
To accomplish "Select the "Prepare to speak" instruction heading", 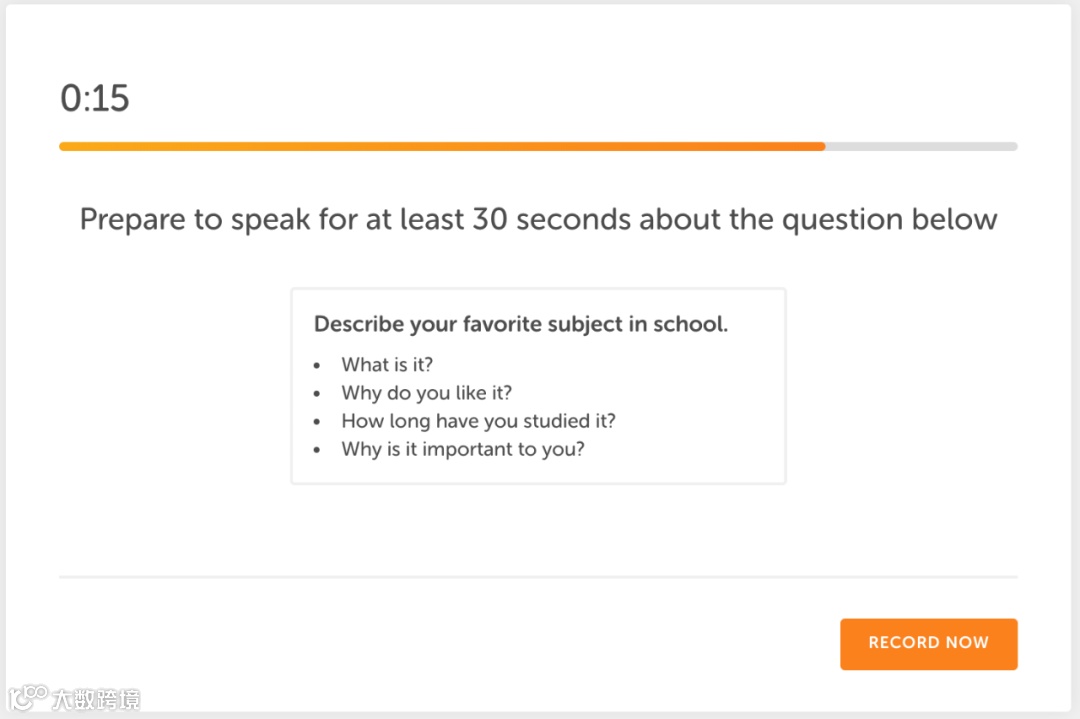I will click(x=538, y=220).
